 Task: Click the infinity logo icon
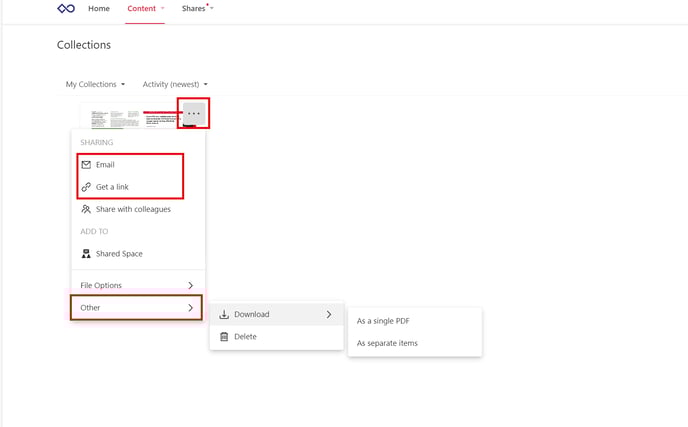point(66,9)
